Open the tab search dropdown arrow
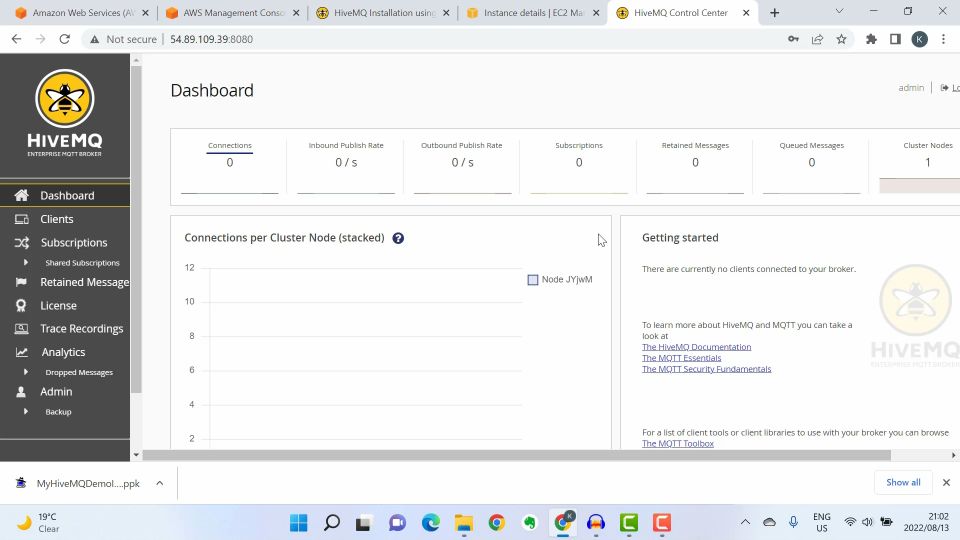This screenshot has height=540, width=960. 839,11
